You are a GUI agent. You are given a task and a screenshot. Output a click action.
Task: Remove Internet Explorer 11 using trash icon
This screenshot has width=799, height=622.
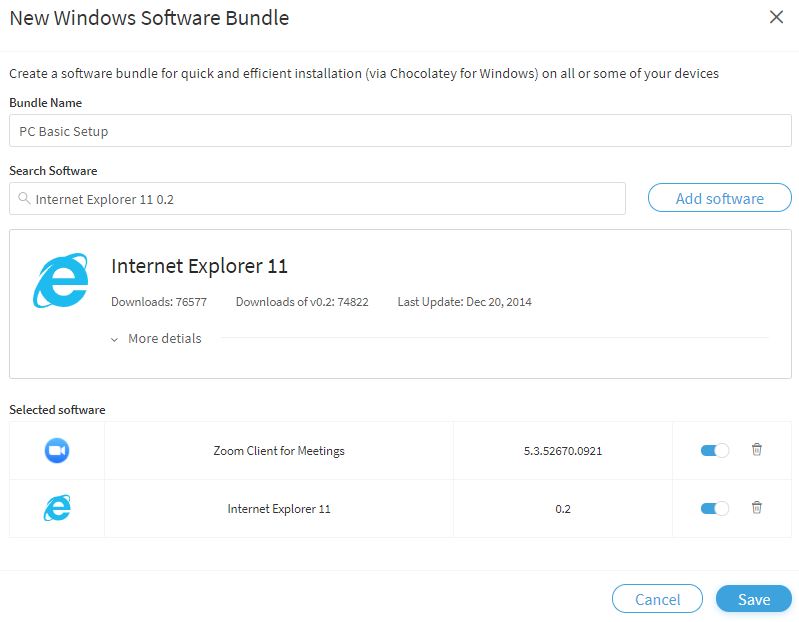(x=757, y=507)
